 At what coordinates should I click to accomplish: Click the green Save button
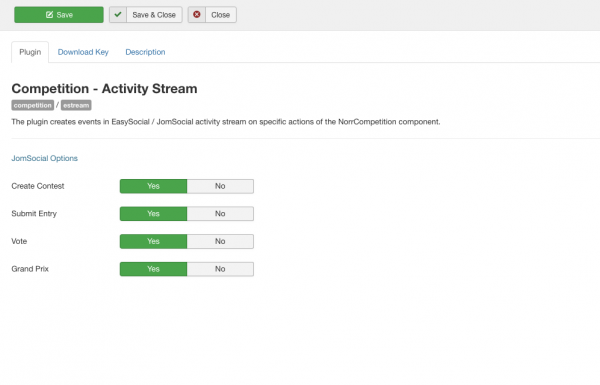[59, 15]
